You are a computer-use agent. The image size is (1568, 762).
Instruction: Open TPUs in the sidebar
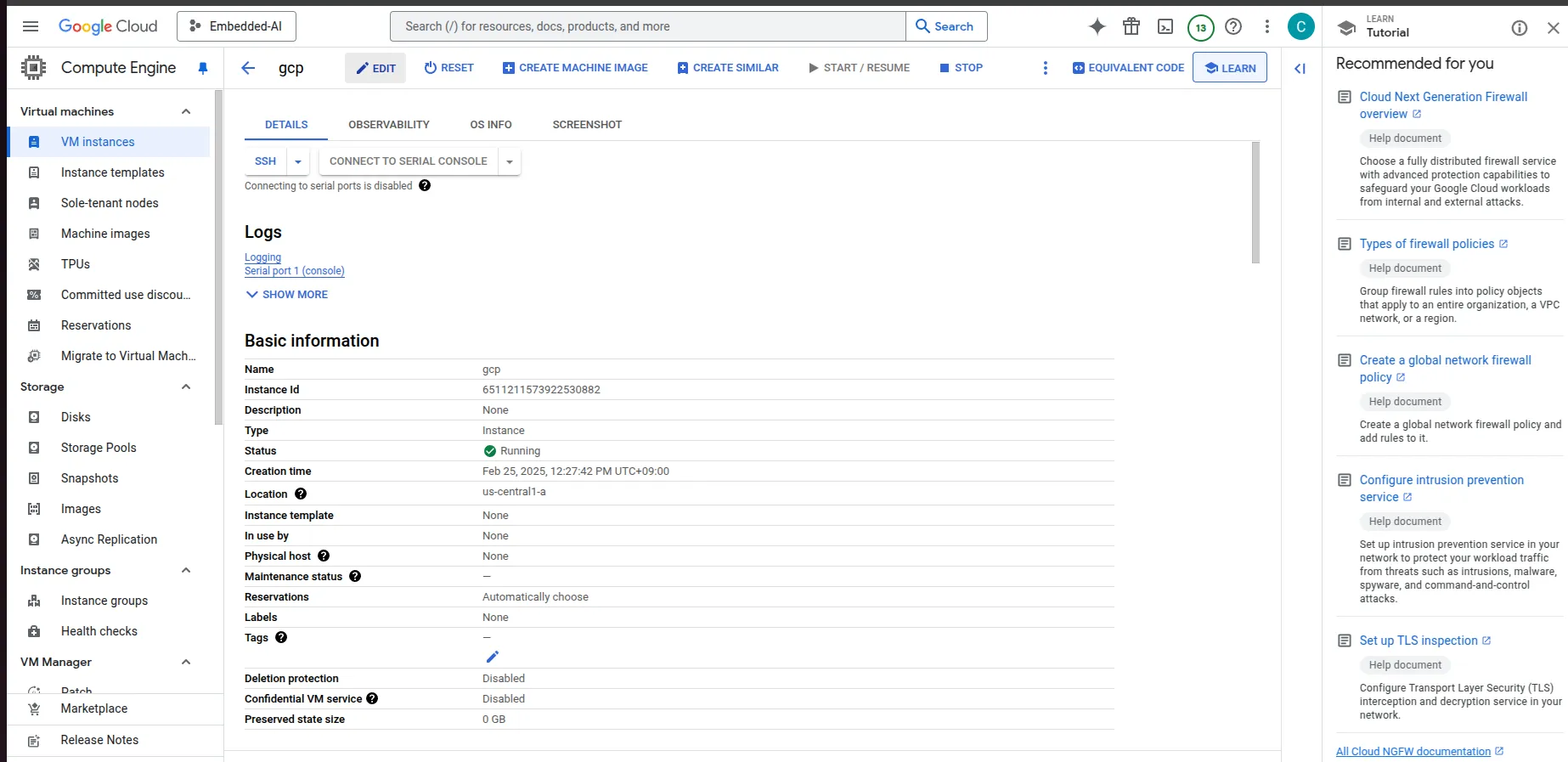click(109, 264)
